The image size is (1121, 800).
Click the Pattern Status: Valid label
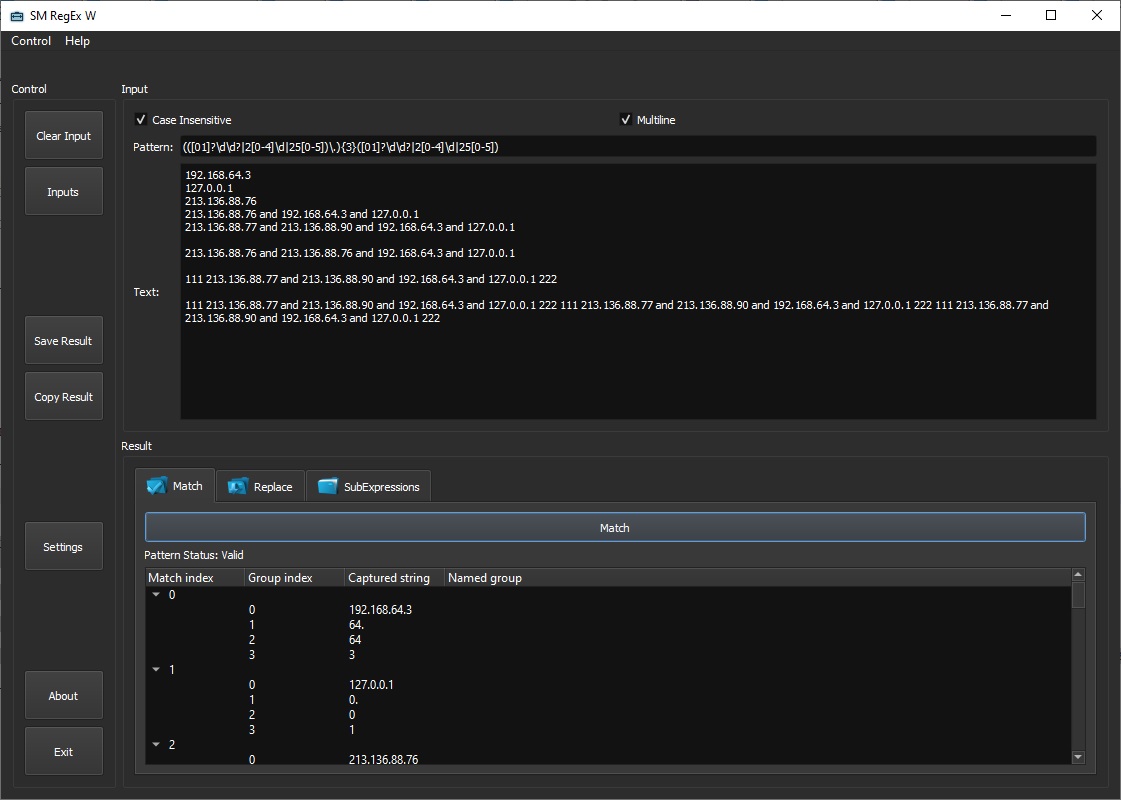(194, 555)
